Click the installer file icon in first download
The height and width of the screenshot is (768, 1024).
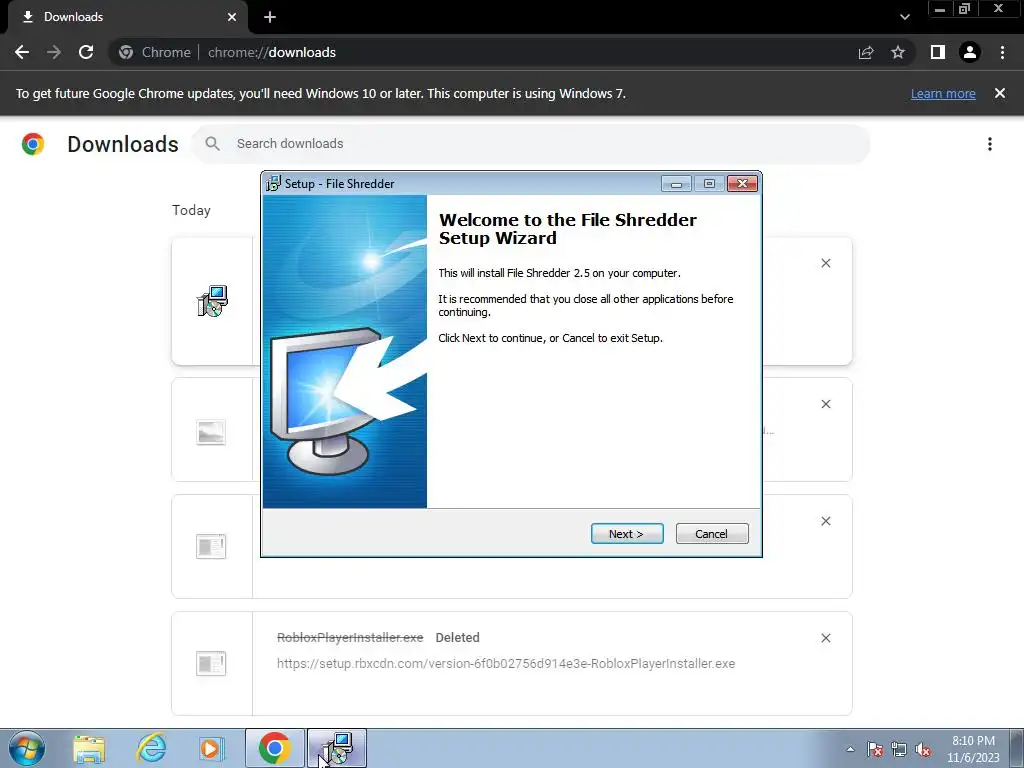(212, 301)
